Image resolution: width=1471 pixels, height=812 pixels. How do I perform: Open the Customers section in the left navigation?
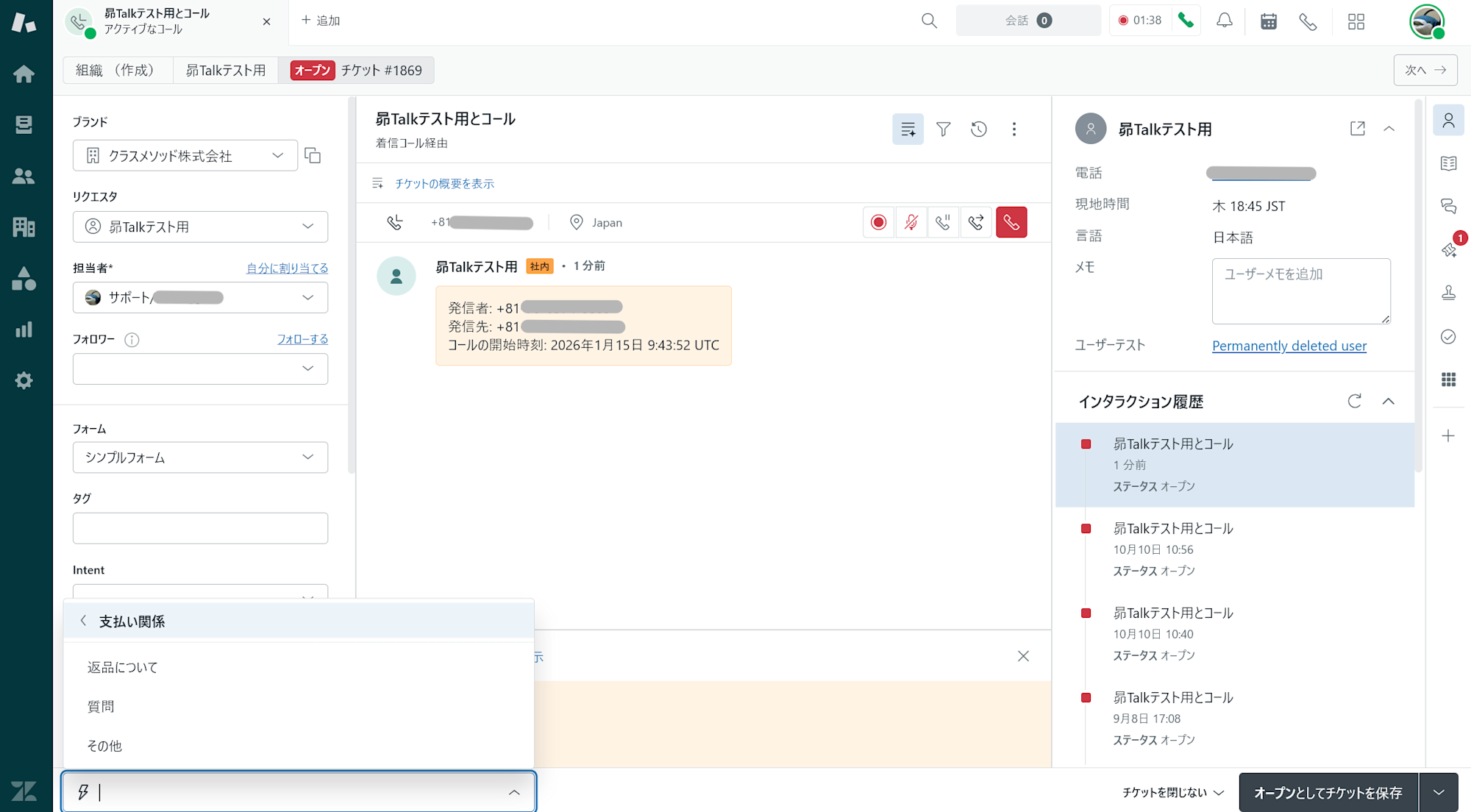tap(24, 176)
